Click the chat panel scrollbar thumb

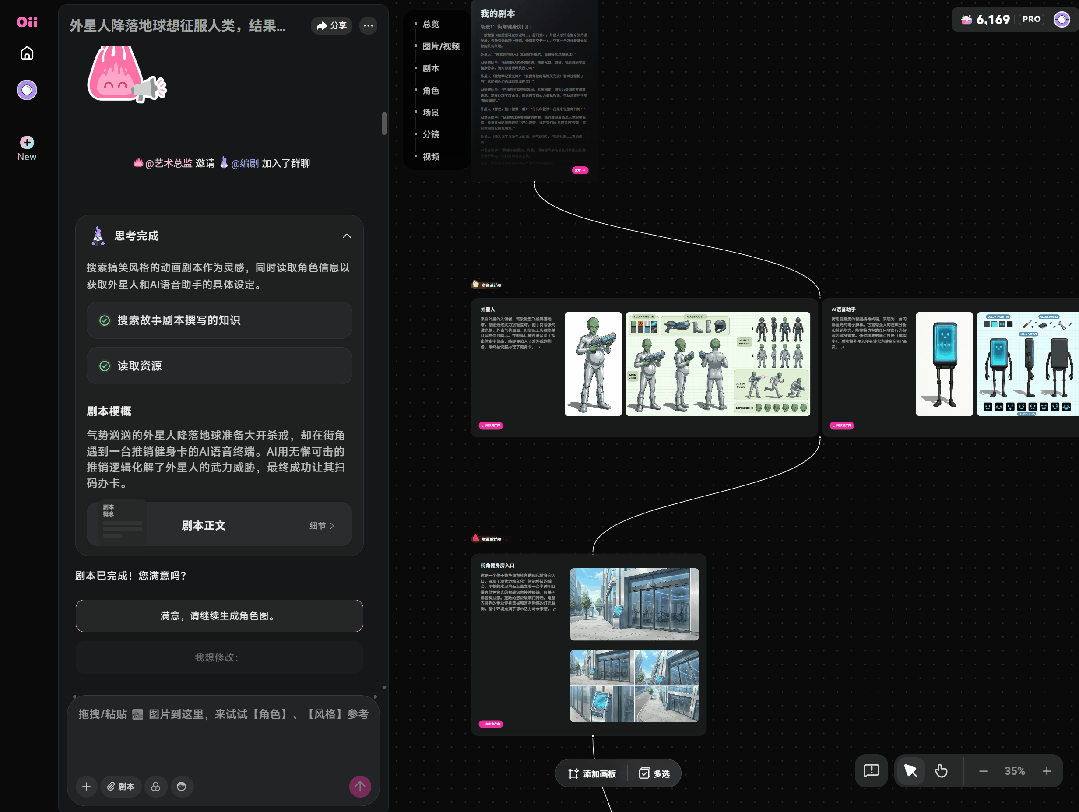click(384, 124)
